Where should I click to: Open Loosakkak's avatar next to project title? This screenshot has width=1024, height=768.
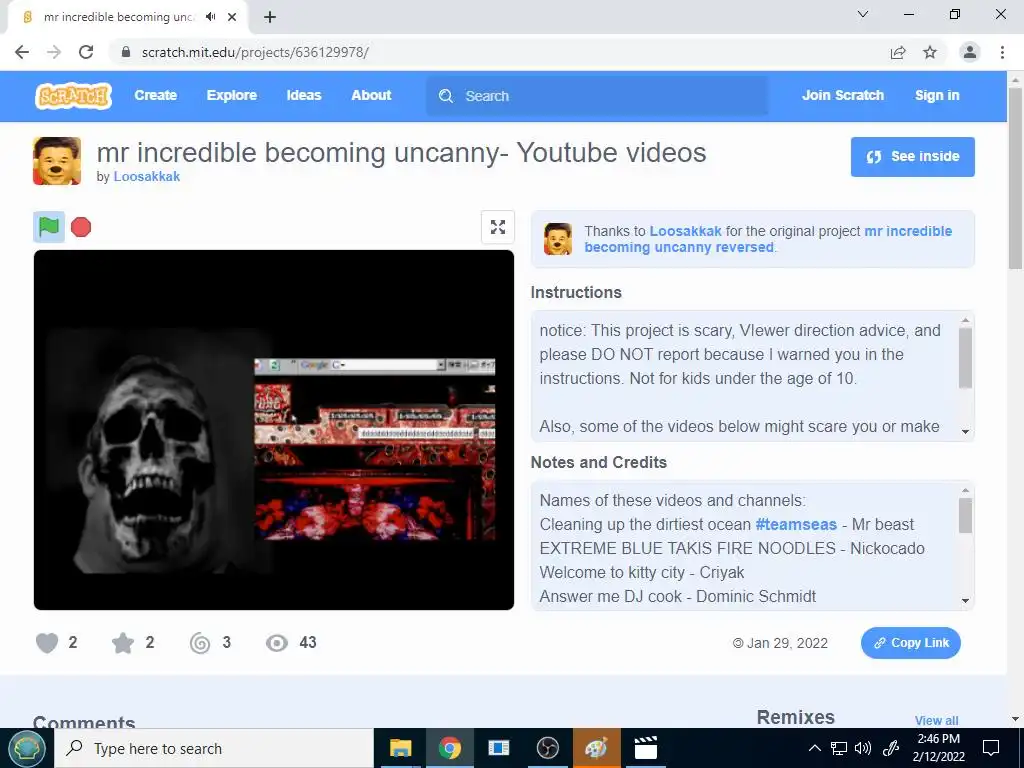point(57,161)
